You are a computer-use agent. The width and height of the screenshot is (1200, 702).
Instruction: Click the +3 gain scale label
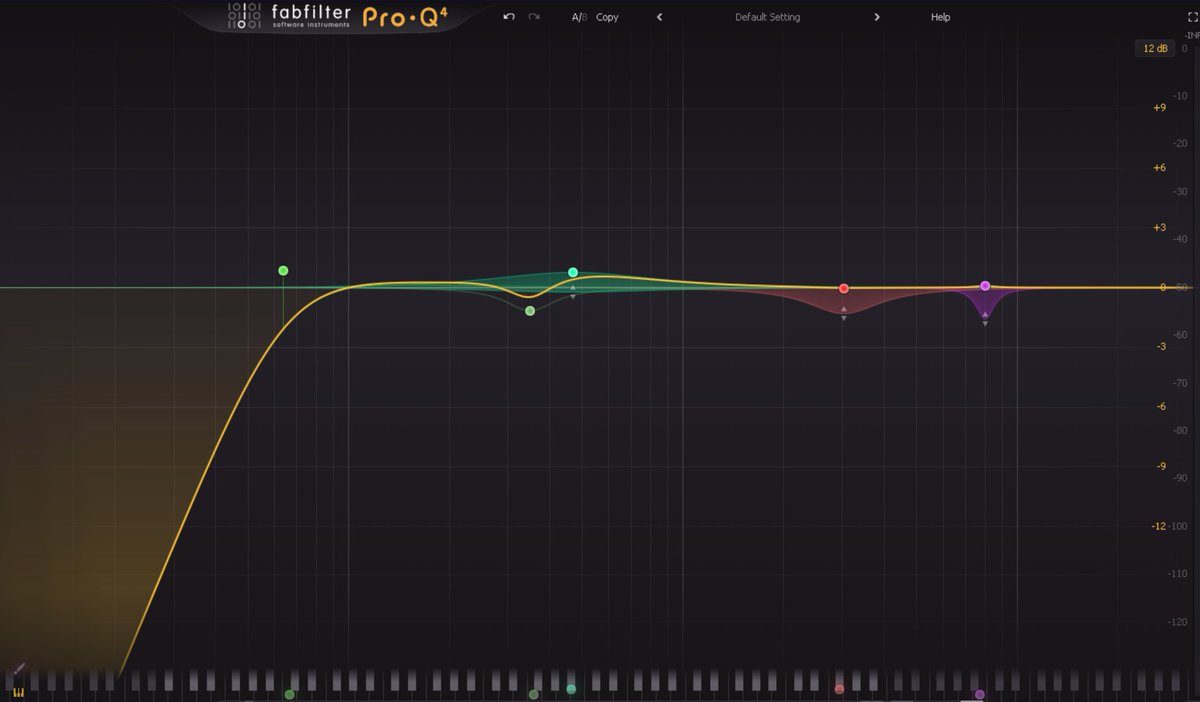coord(1159,227)
